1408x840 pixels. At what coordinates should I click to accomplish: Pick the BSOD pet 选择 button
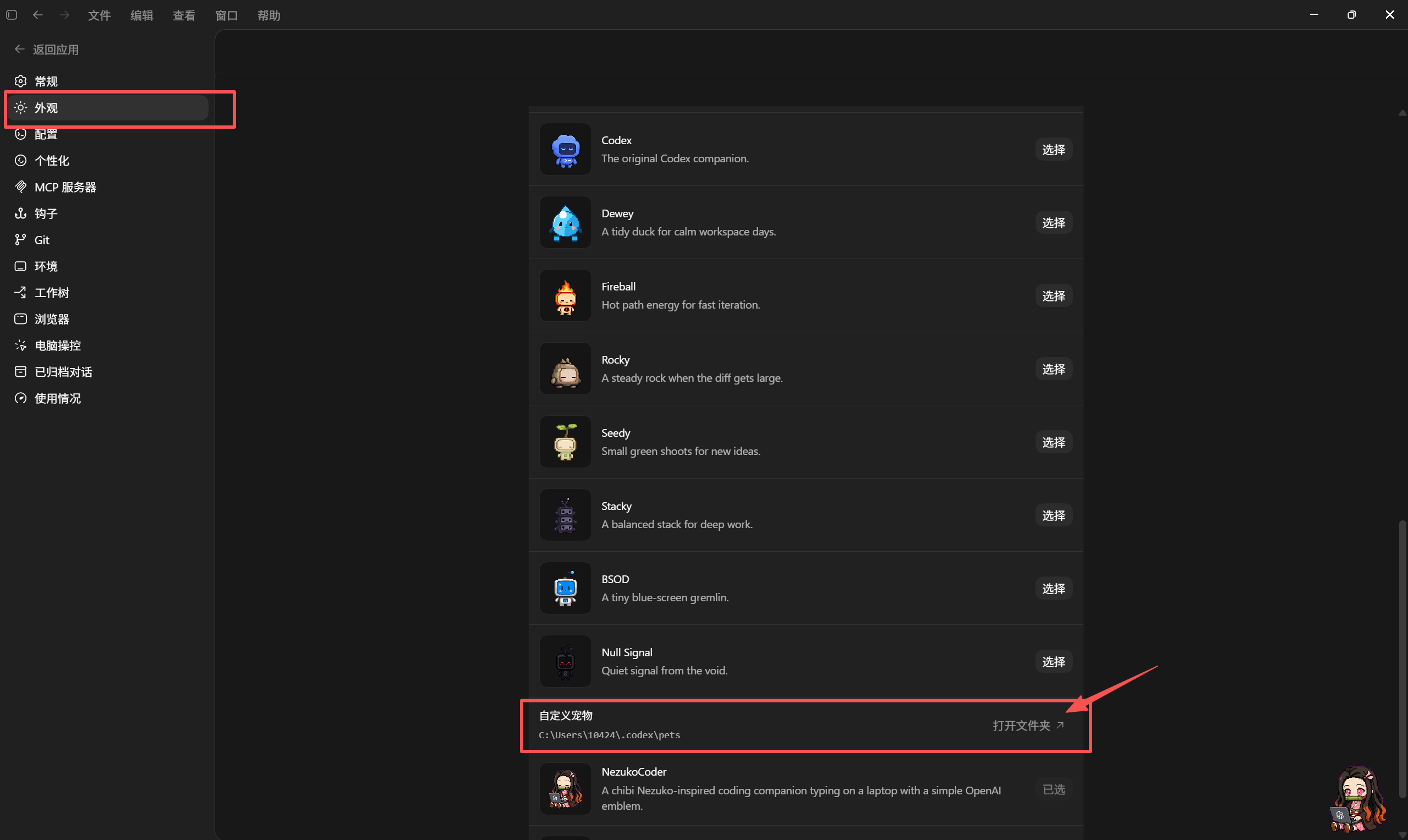1054,588
